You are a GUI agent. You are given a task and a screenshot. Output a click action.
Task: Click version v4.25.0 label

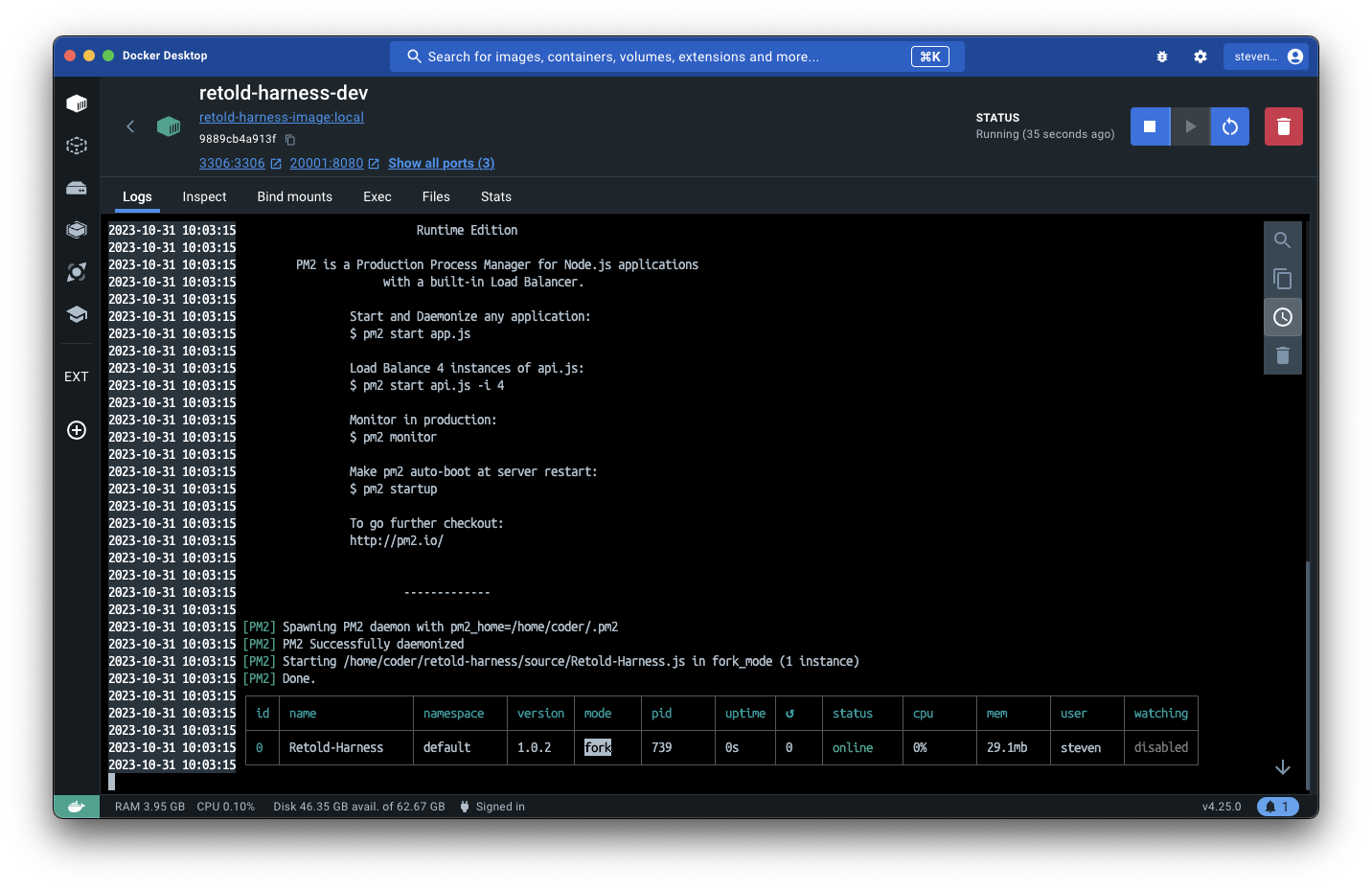1222,807
